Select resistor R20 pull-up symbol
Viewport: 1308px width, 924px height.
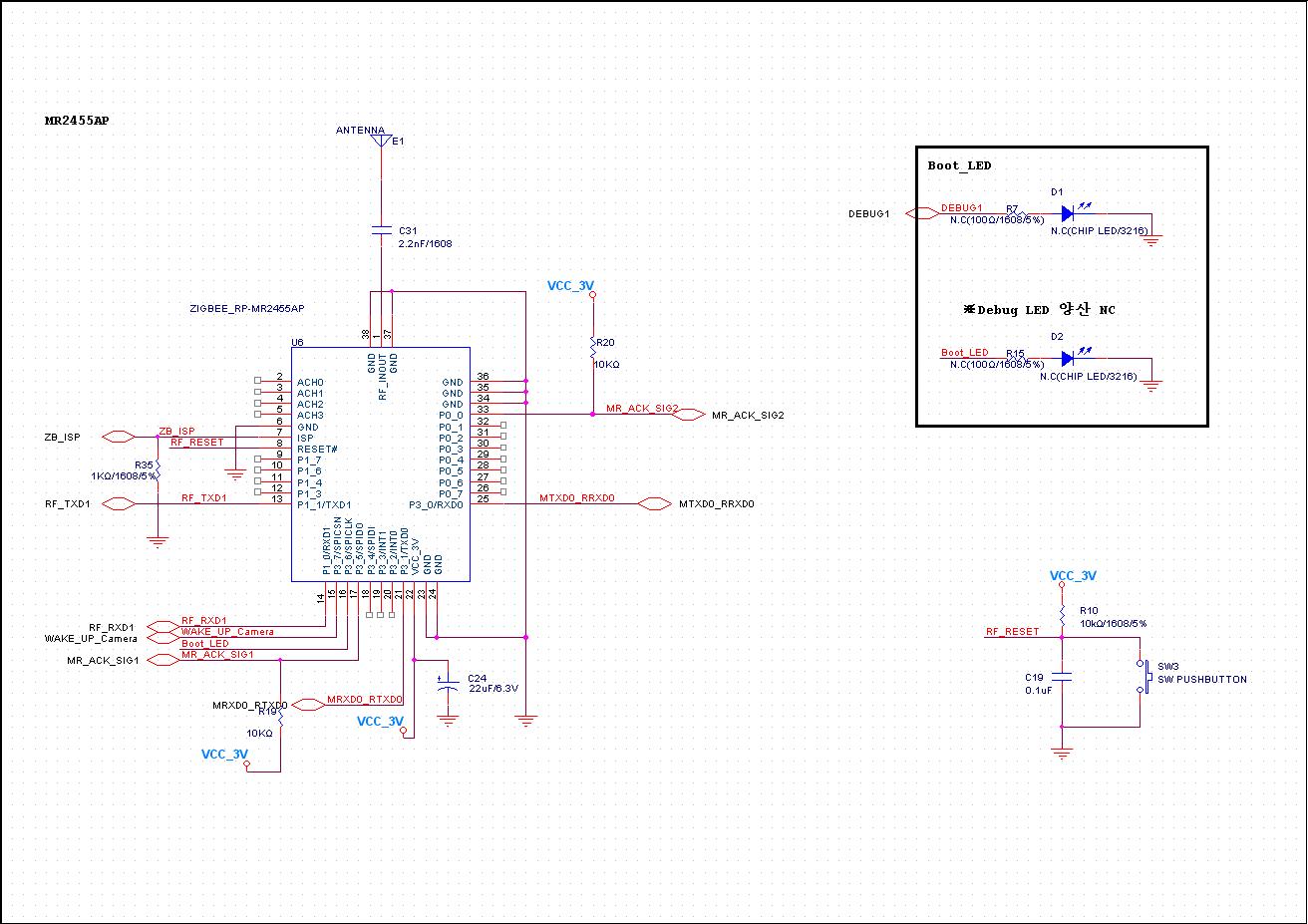click(x=593, y=349)
